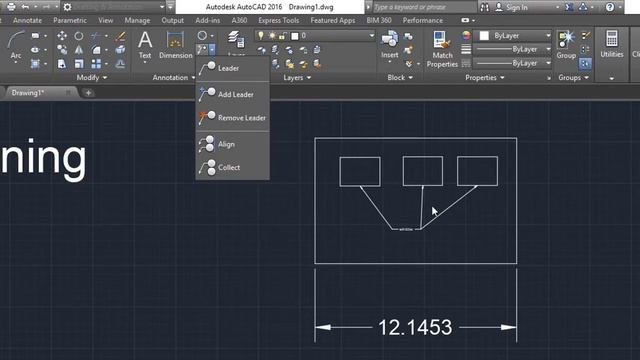
Task: Click the Group tool
Action: tap(566, 45)
